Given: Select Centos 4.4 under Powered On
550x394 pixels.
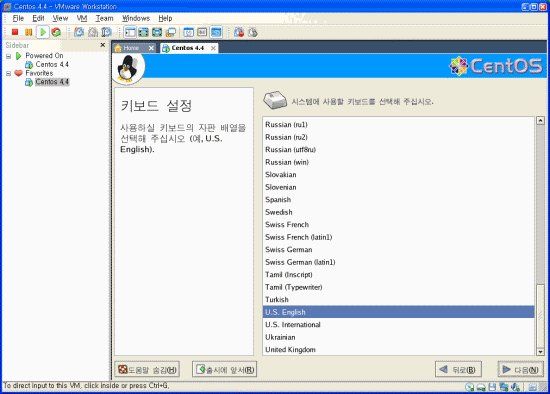Looking at the screenshot, I should [x=52, y=65].
